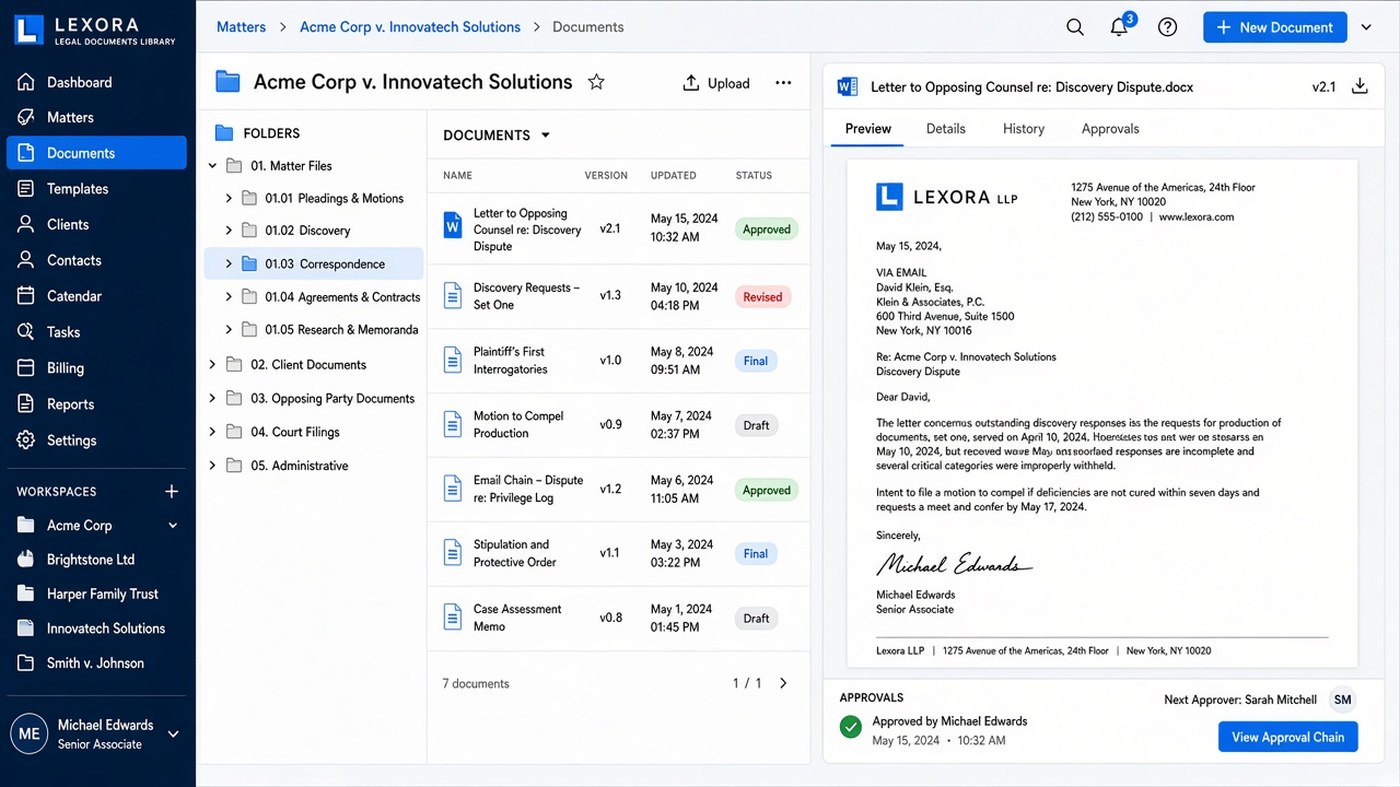Expand the Acme Corp workspace chevron

(173, 525)
